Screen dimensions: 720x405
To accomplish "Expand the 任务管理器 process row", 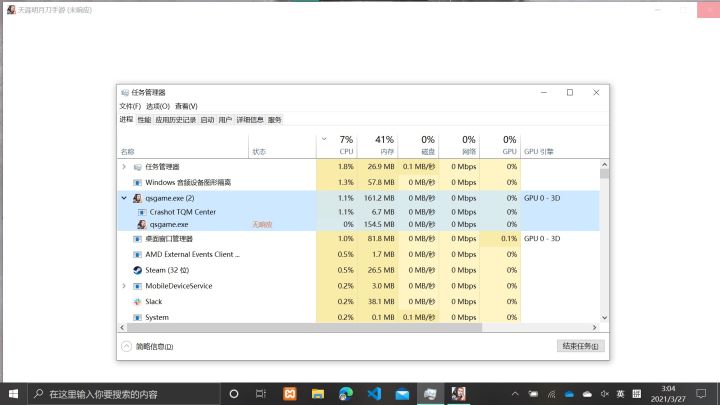I will 124,167.
